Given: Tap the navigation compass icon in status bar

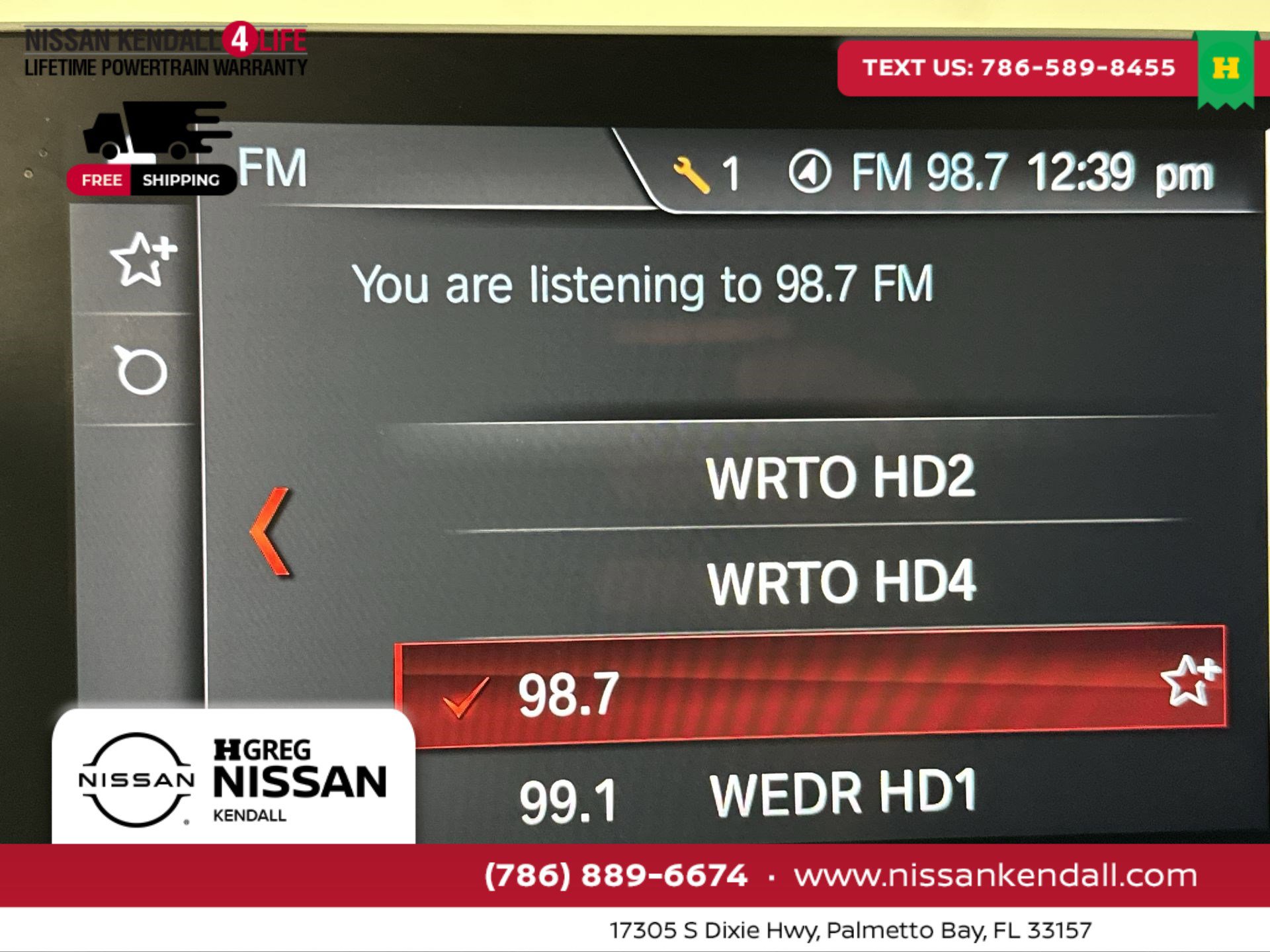Looking at the screenshot, I should coord(809,173).
